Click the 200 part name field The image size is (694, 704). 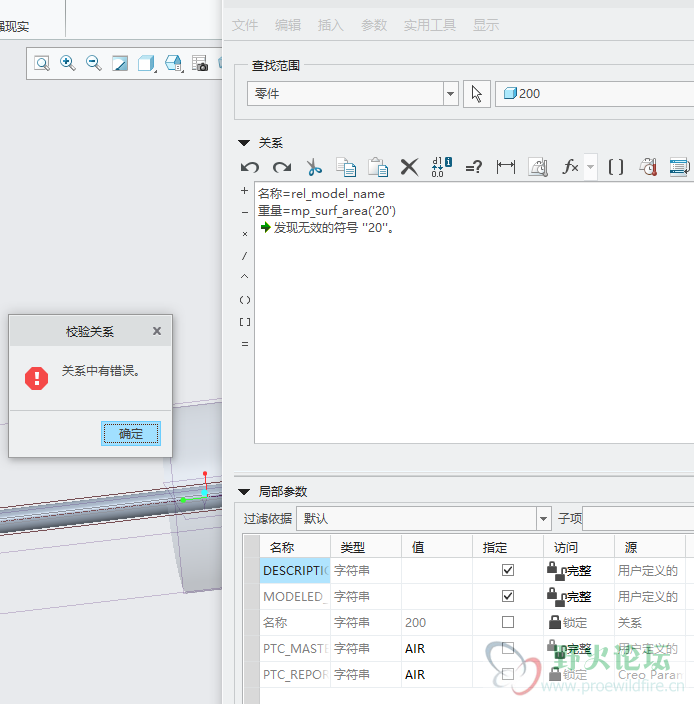point(594,94)
